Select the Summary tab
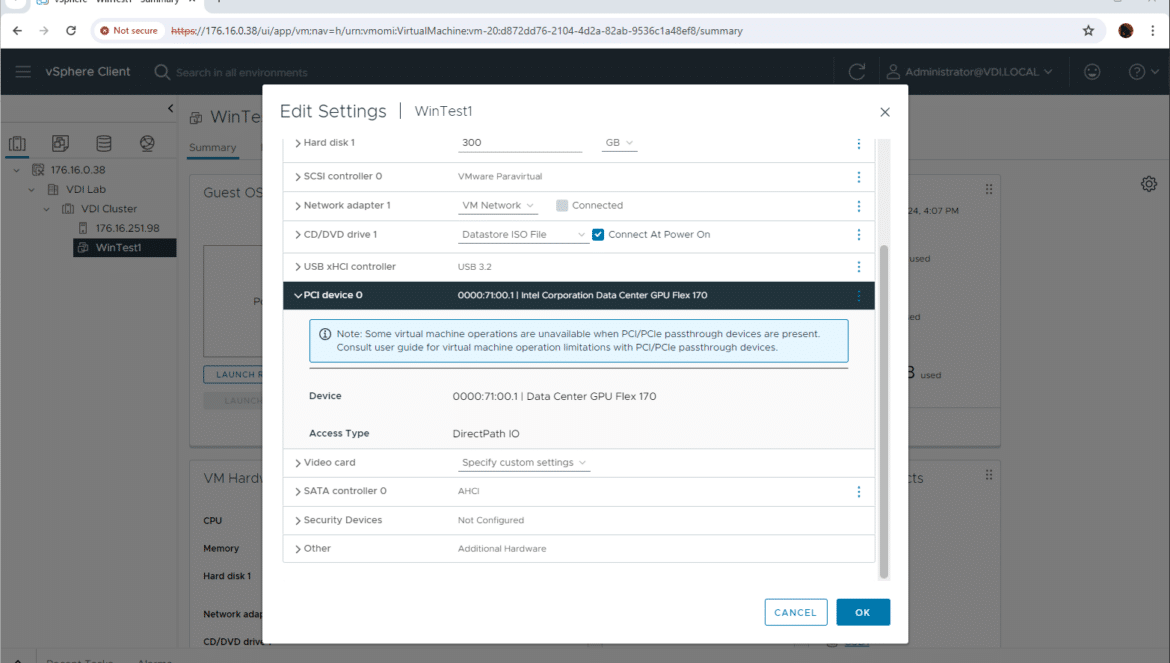 pos(213,148)
